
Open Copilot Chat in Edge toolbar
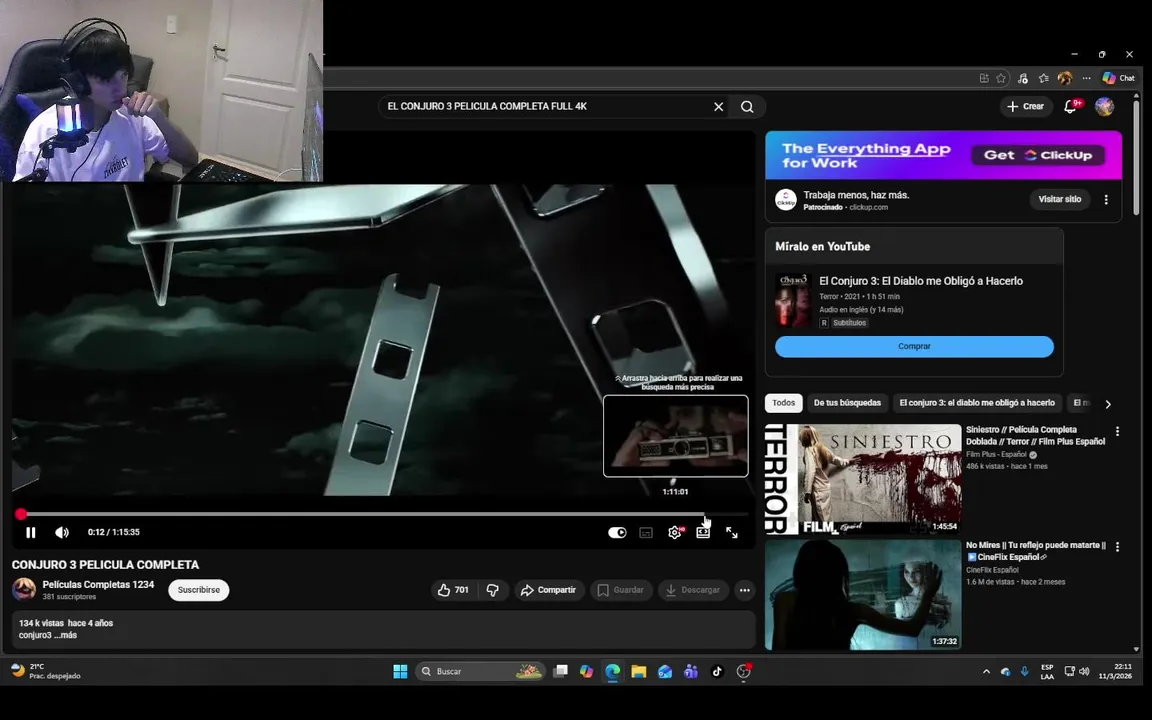point(1118,78)
